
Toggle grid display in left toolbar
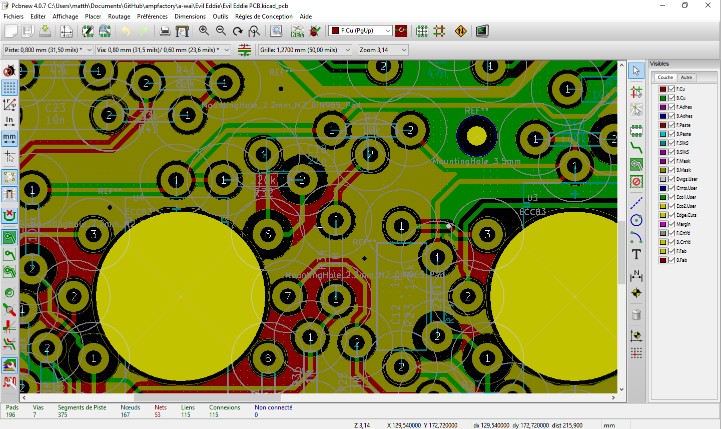[x=9, y=87]
